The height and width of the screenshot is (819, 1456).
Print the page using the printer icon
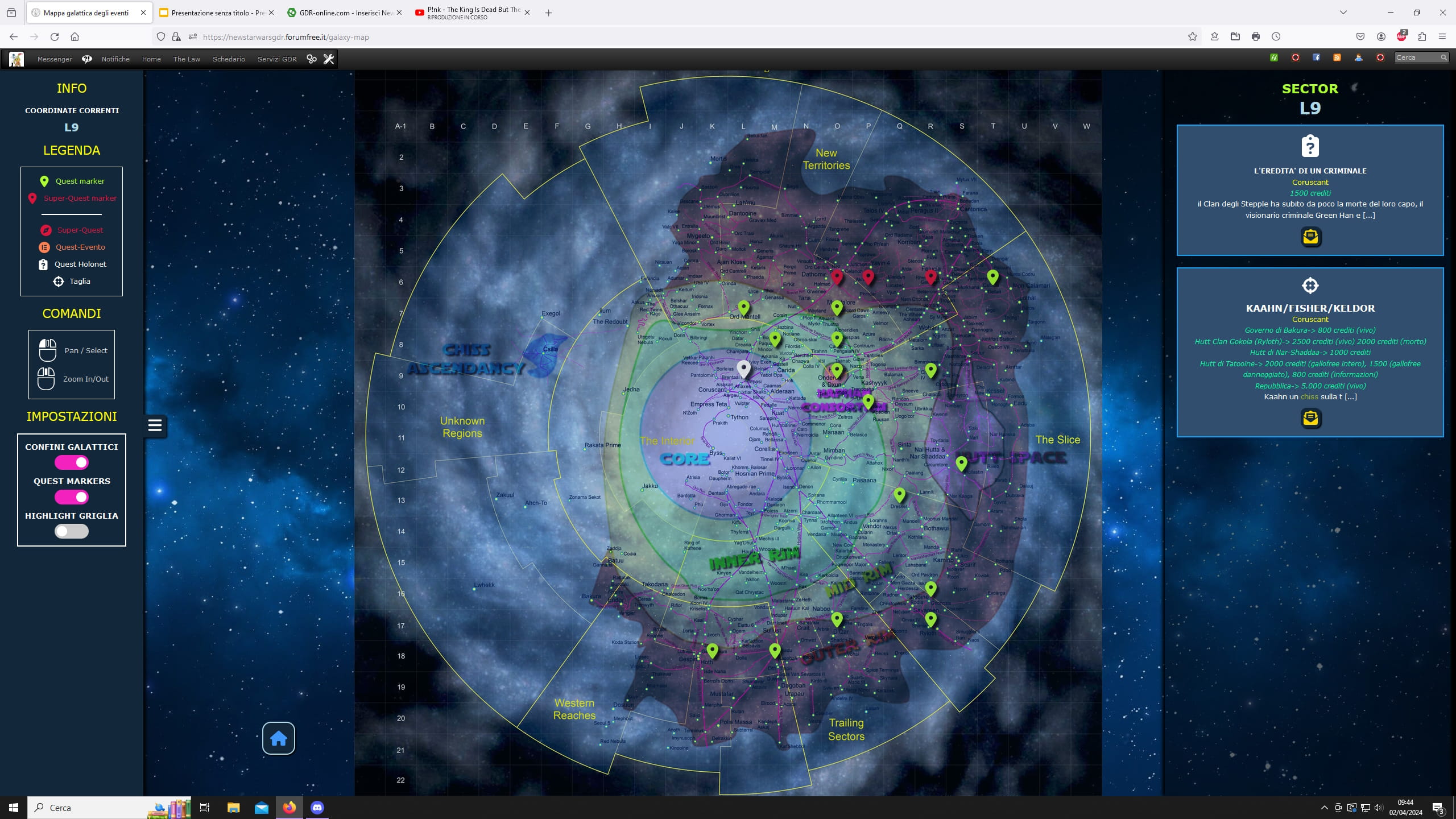point(1256,36)
